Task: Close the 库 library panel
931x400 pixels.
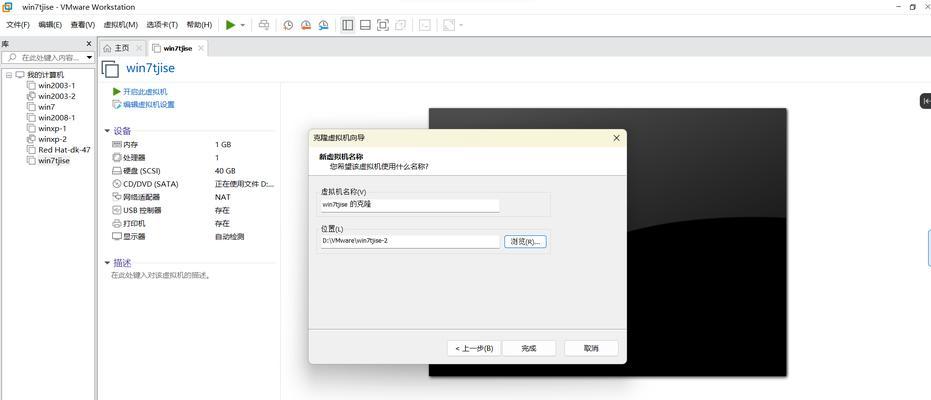Action: (x=89, y=43)
